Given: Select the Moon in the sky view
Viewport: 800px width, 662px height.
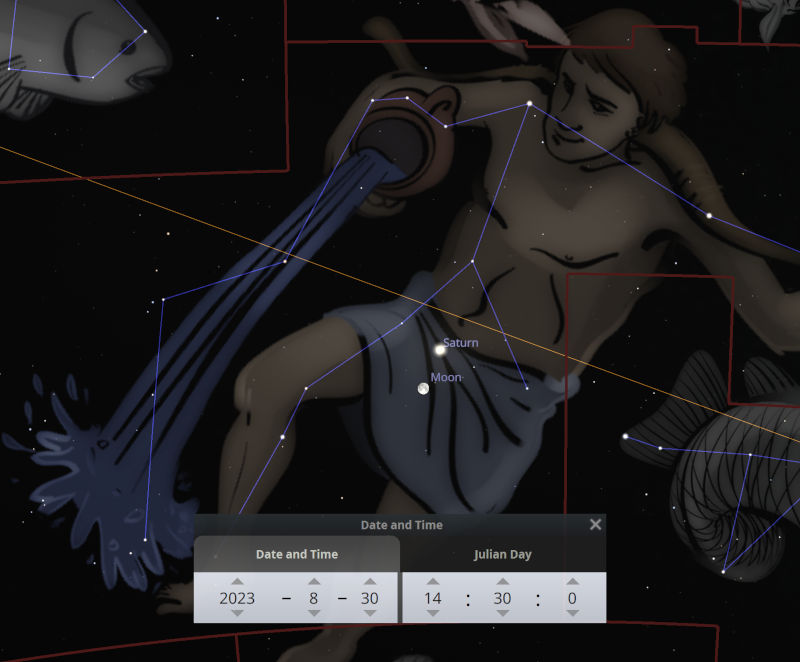Looking at the screenshot, I should tap(423, 389).
